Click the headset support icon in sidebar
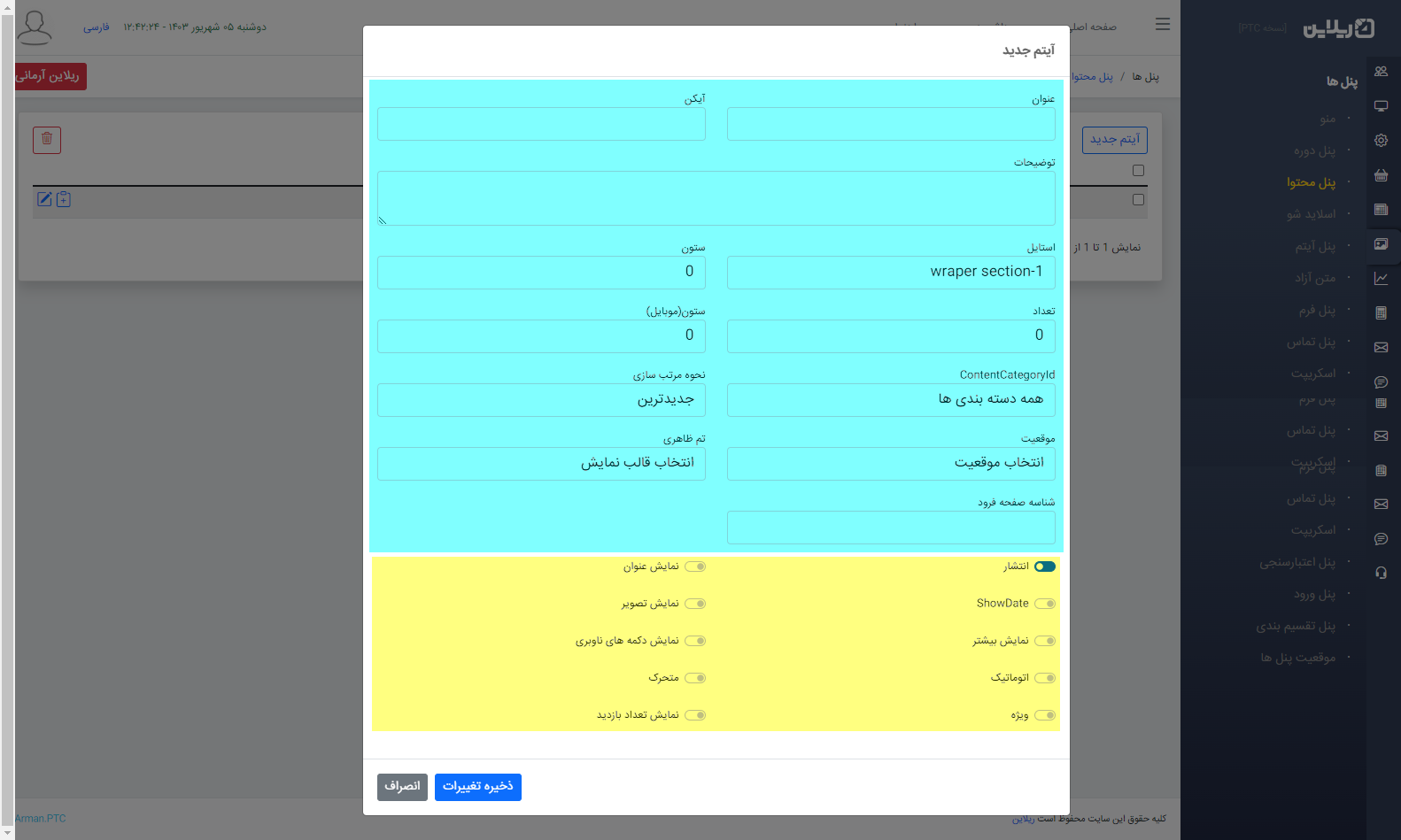 tap(1381, 573)
